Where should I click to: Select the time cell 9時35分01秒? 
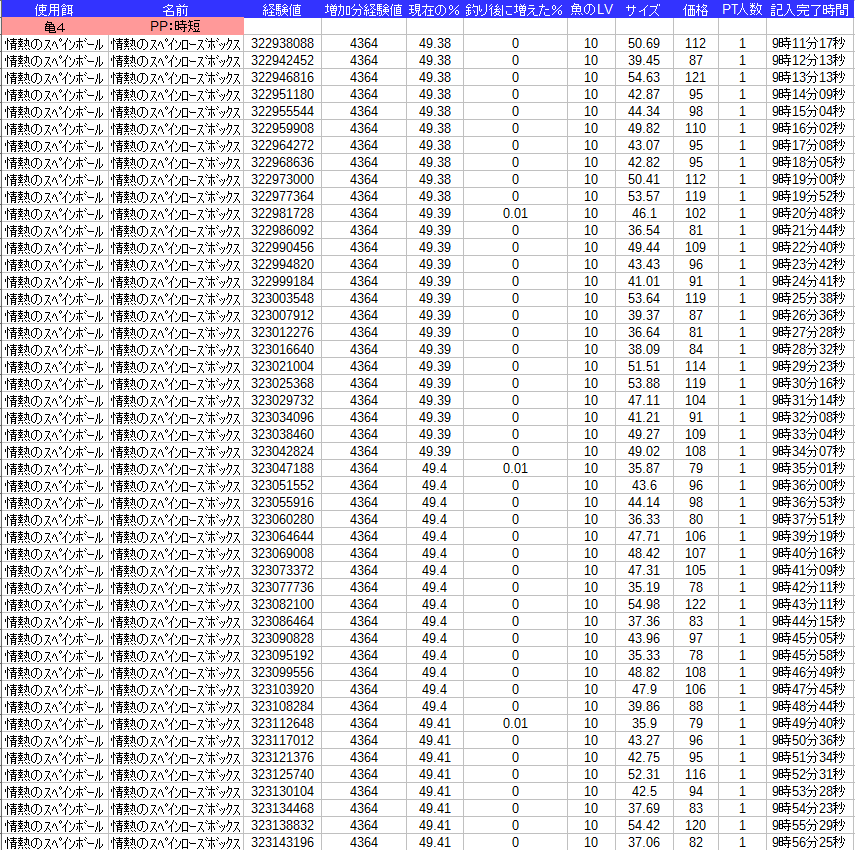tap(810, 468)
